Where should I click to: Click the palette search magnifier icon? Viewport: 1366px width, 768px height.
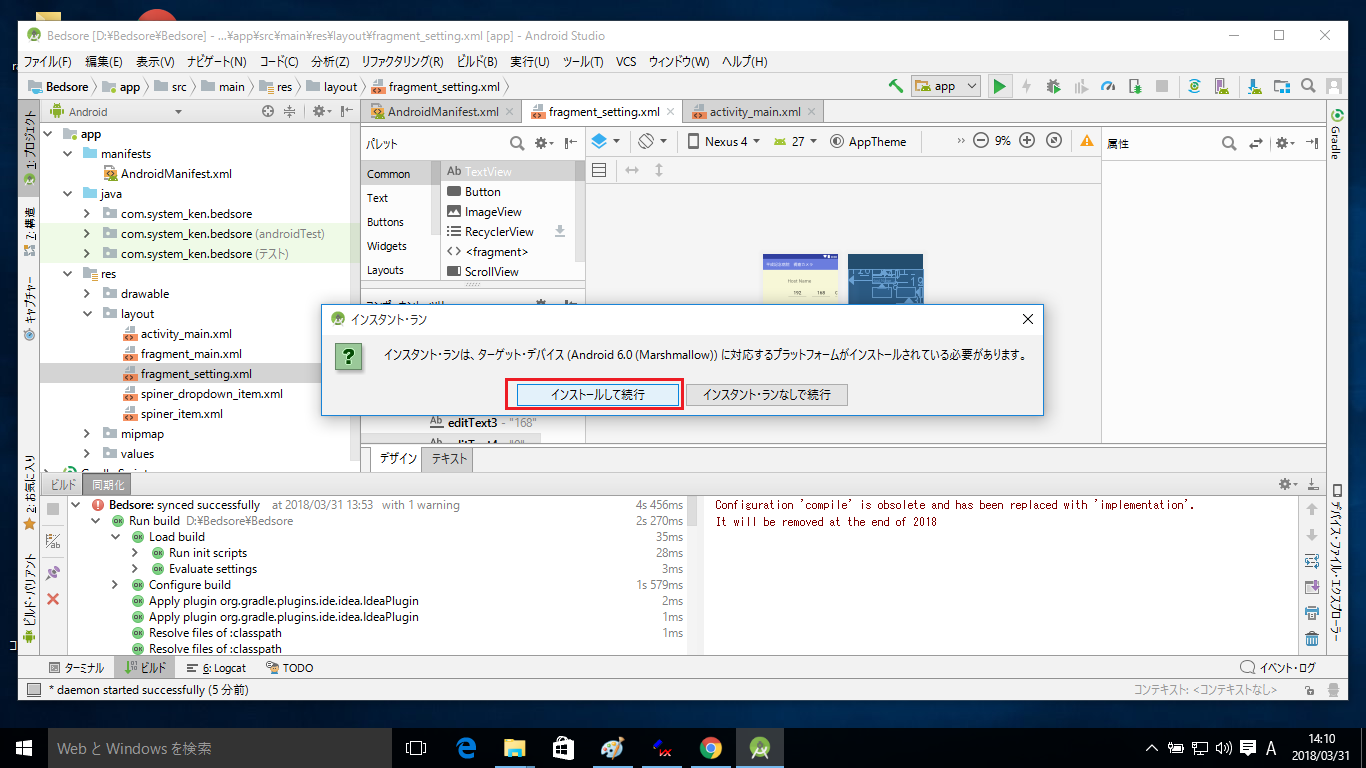(x=517, y=143)
